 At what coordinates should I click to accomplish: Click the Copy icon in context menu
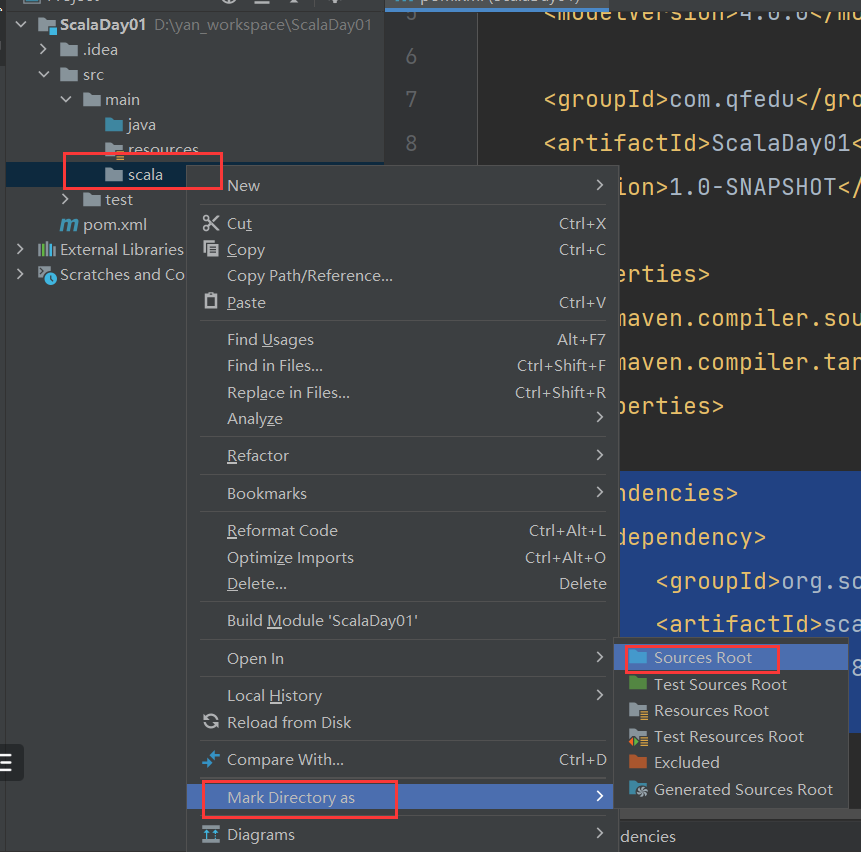[x=211, y=249]
